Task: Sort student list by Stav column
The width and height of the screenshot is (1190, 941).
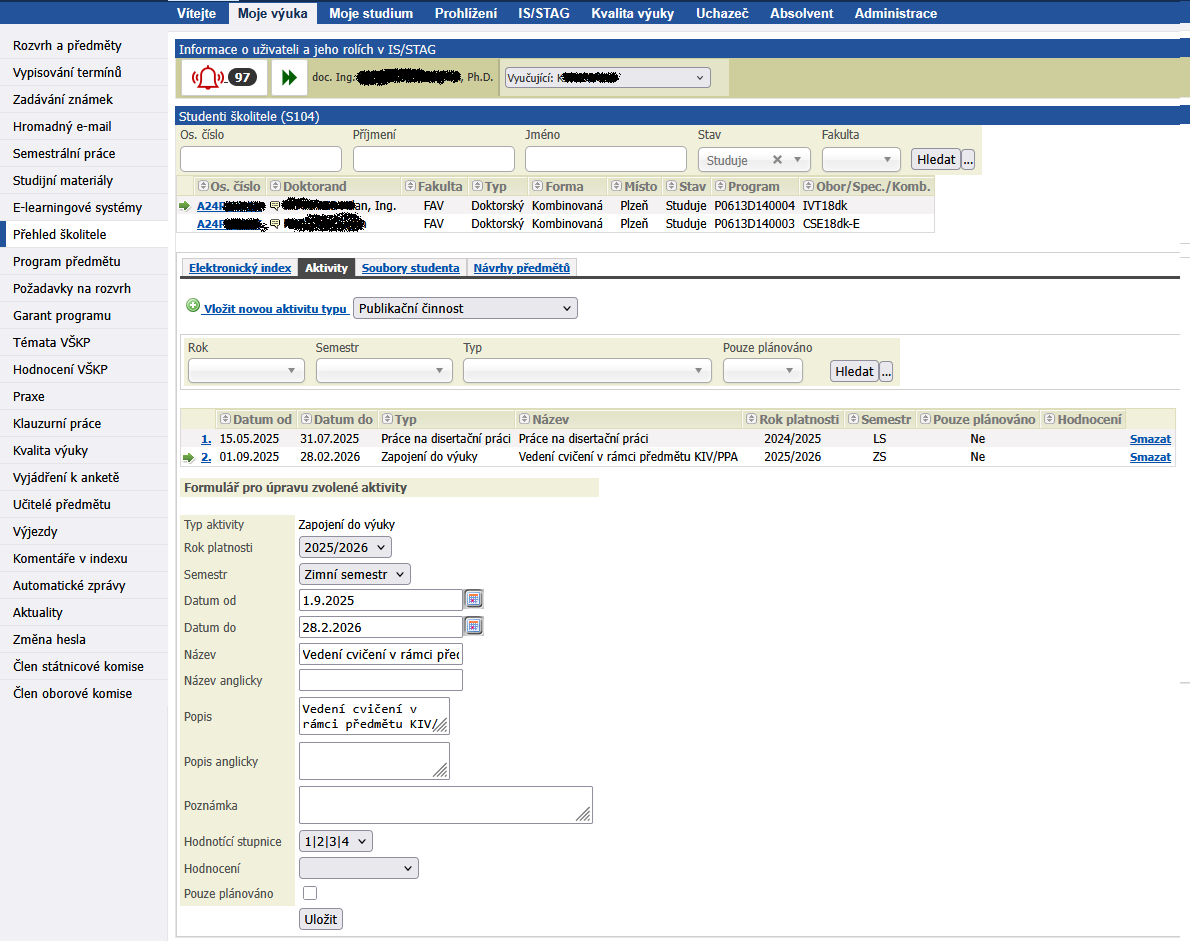Action: click(671, 186)
